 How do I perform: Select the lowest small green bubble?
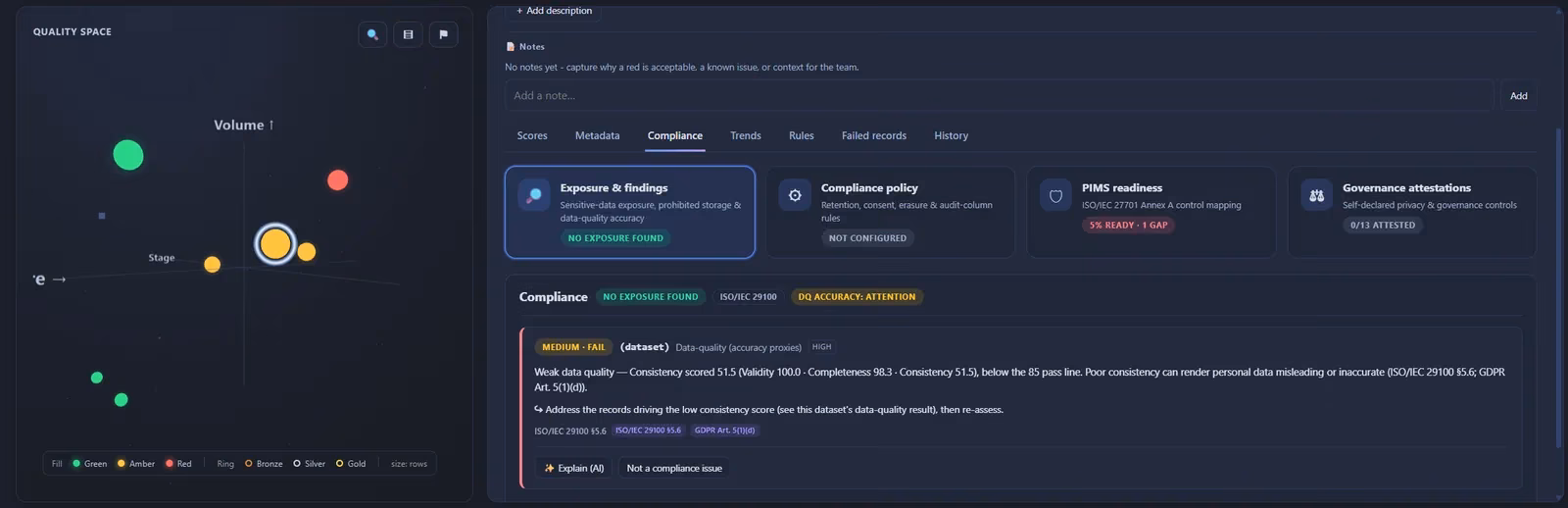point(122,400)
